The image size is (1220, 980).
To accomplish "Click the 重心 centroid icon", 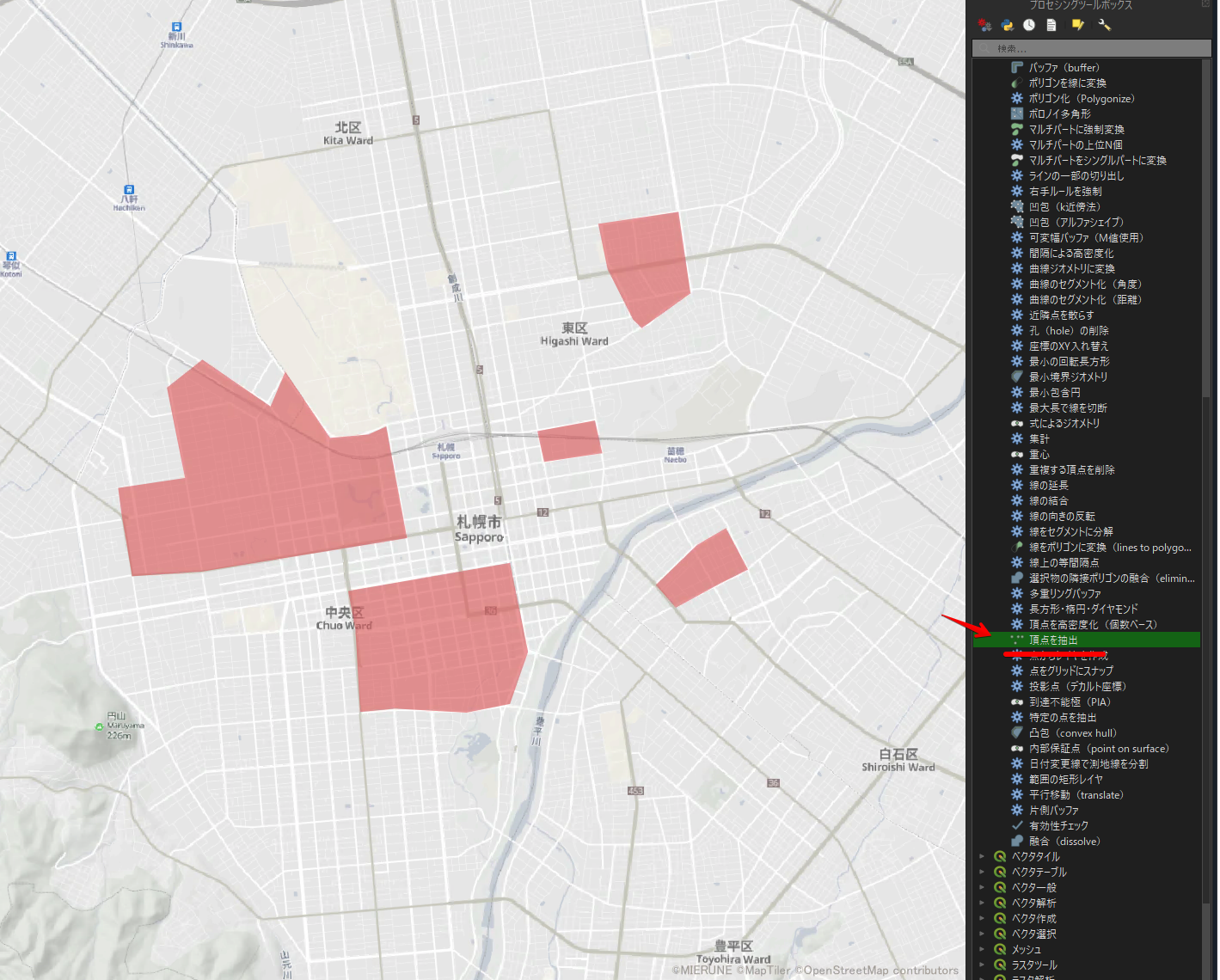I will tap(1017, 455).
